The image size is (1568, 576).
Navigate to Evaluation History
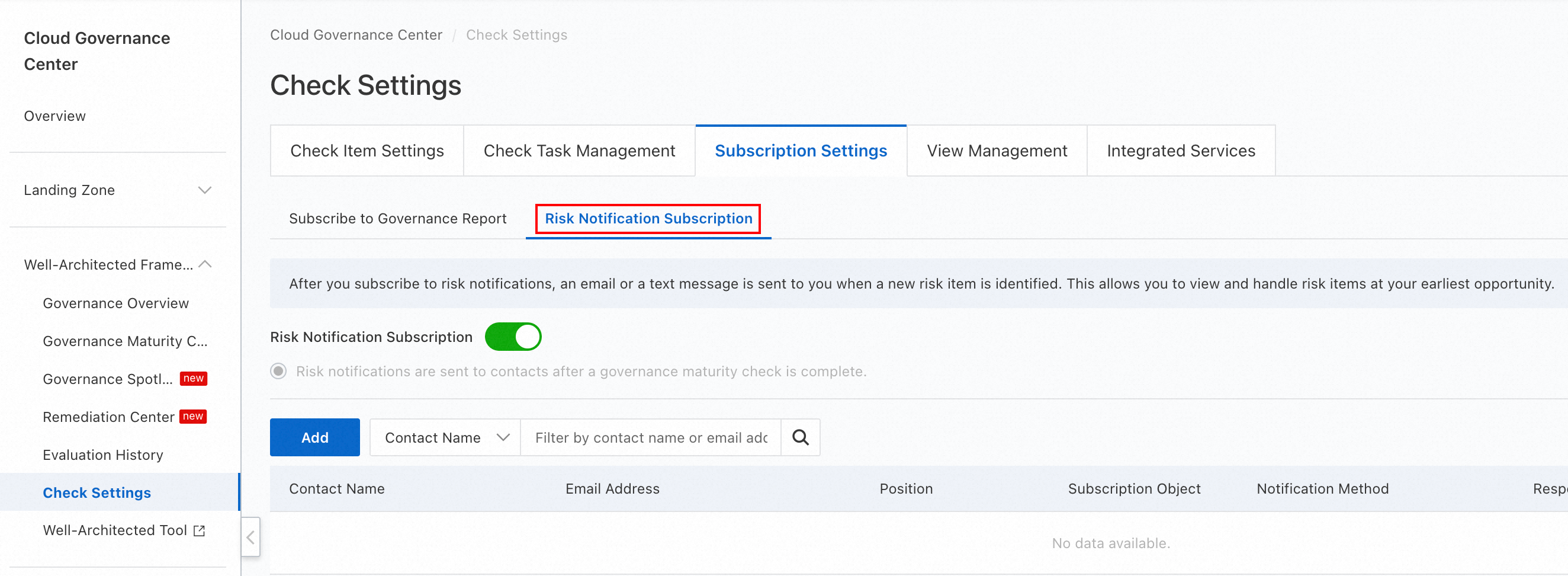coord(103,455)
